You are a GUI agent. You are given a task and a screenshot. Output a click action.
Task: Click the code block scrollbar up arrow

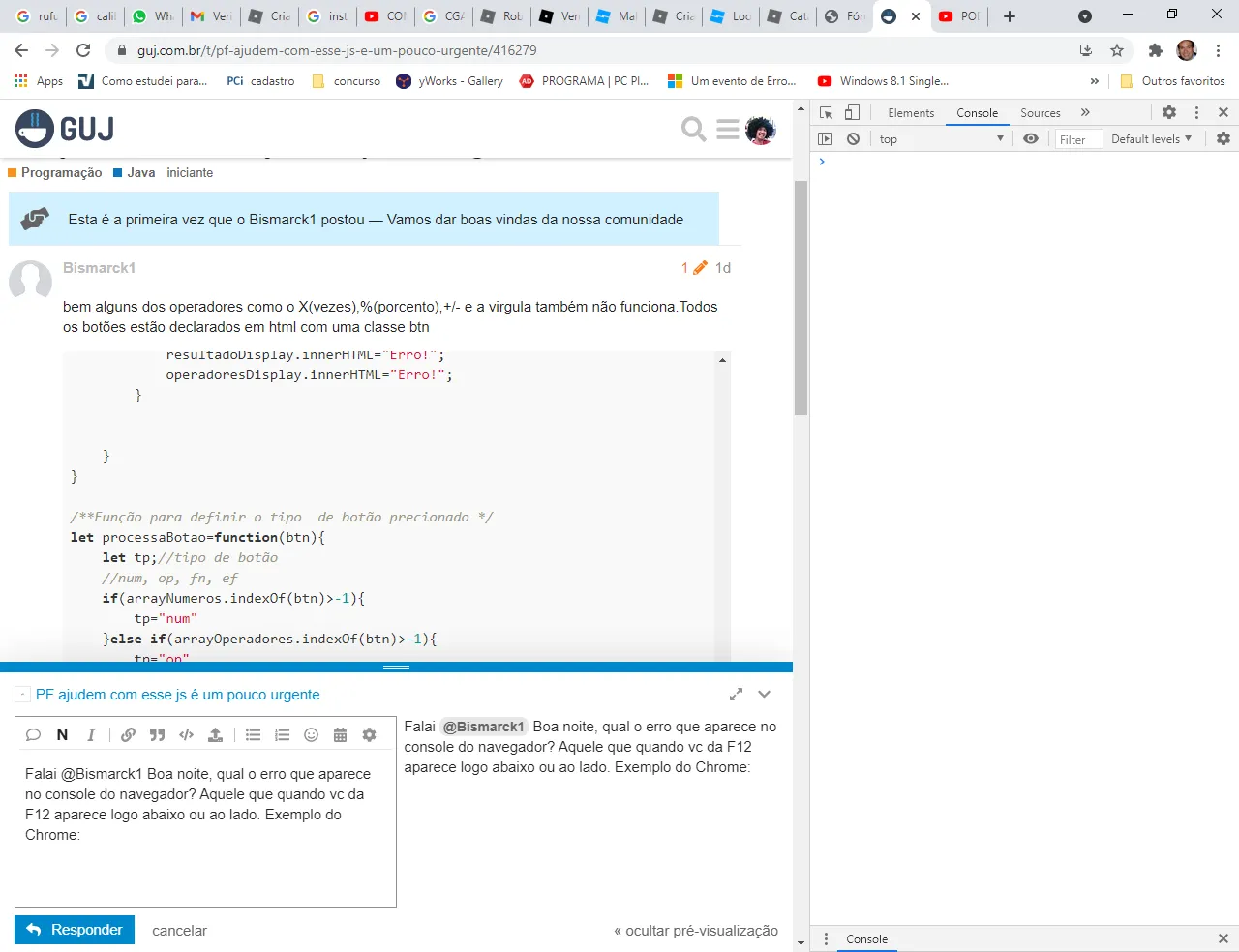click(722, 360)
